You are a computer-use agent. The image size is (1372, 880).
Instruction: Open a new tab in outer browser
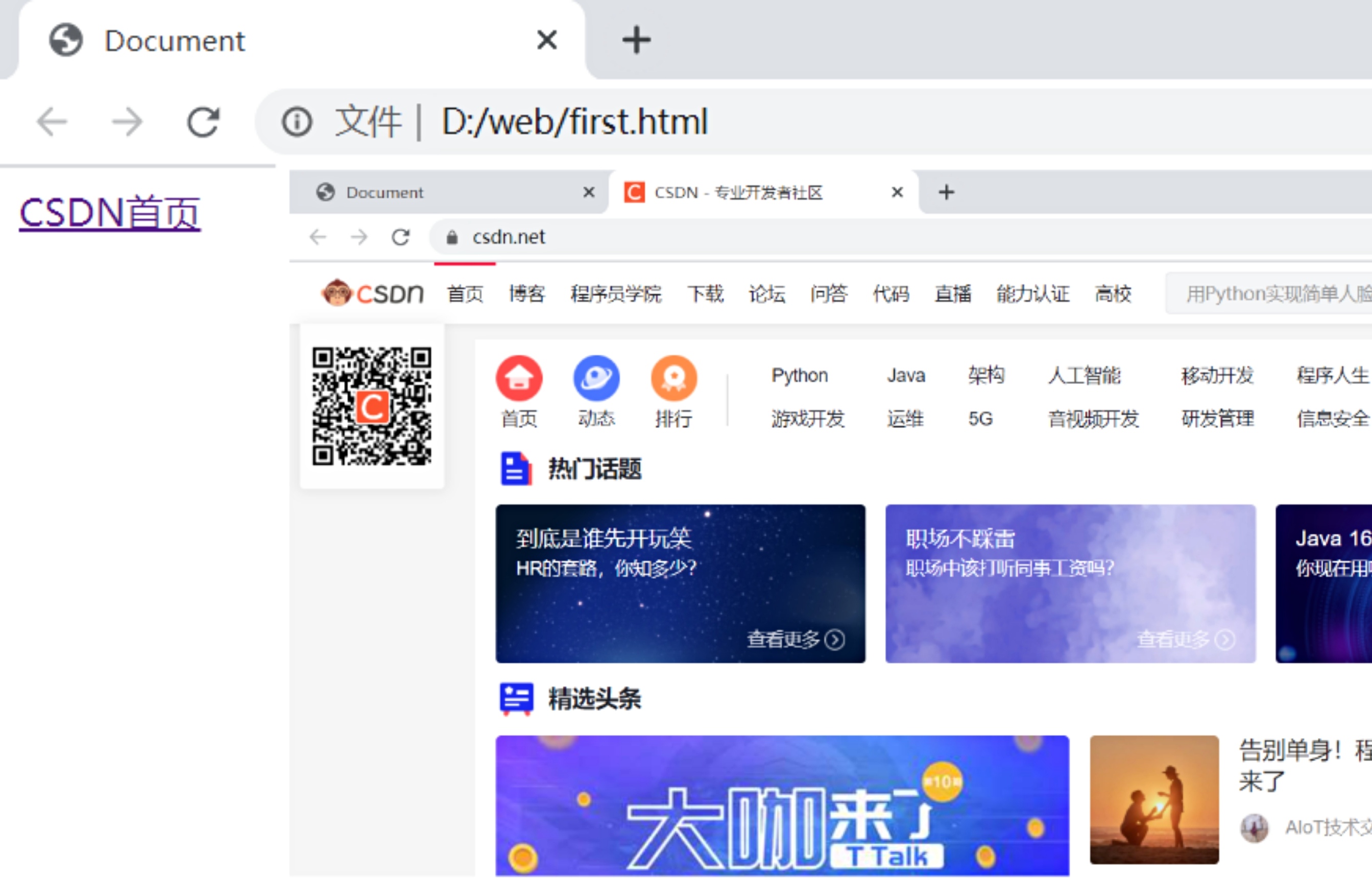click(x=636, y=40)
